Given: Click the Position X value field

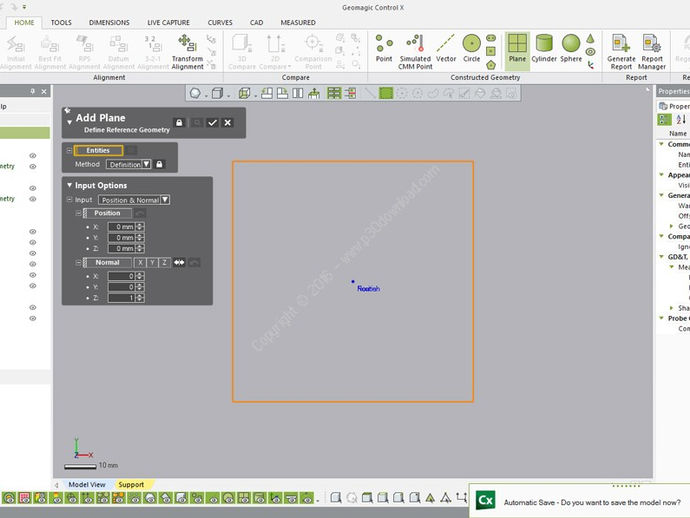Looking at the screenshot, I should point(121,227).
